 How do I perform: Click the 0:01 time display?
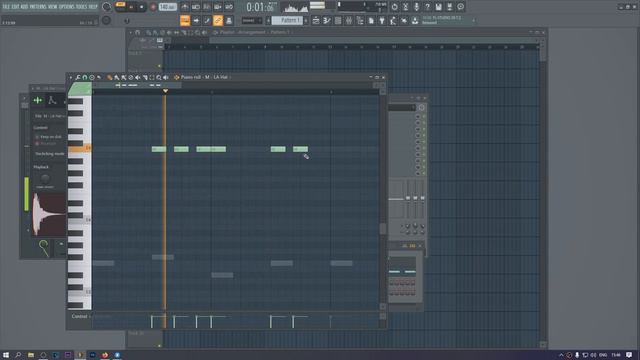point(261,7)
